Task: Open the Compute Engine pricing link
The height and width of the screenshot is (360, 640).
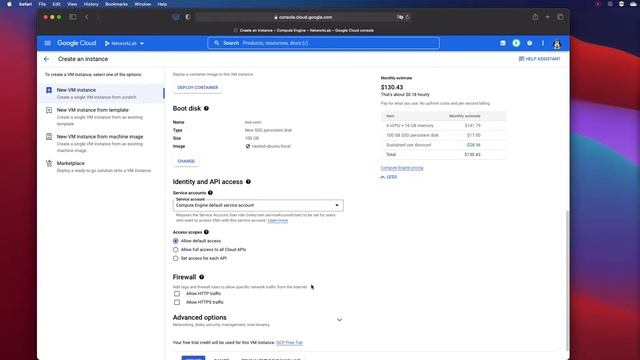Action: coord(402,168)
